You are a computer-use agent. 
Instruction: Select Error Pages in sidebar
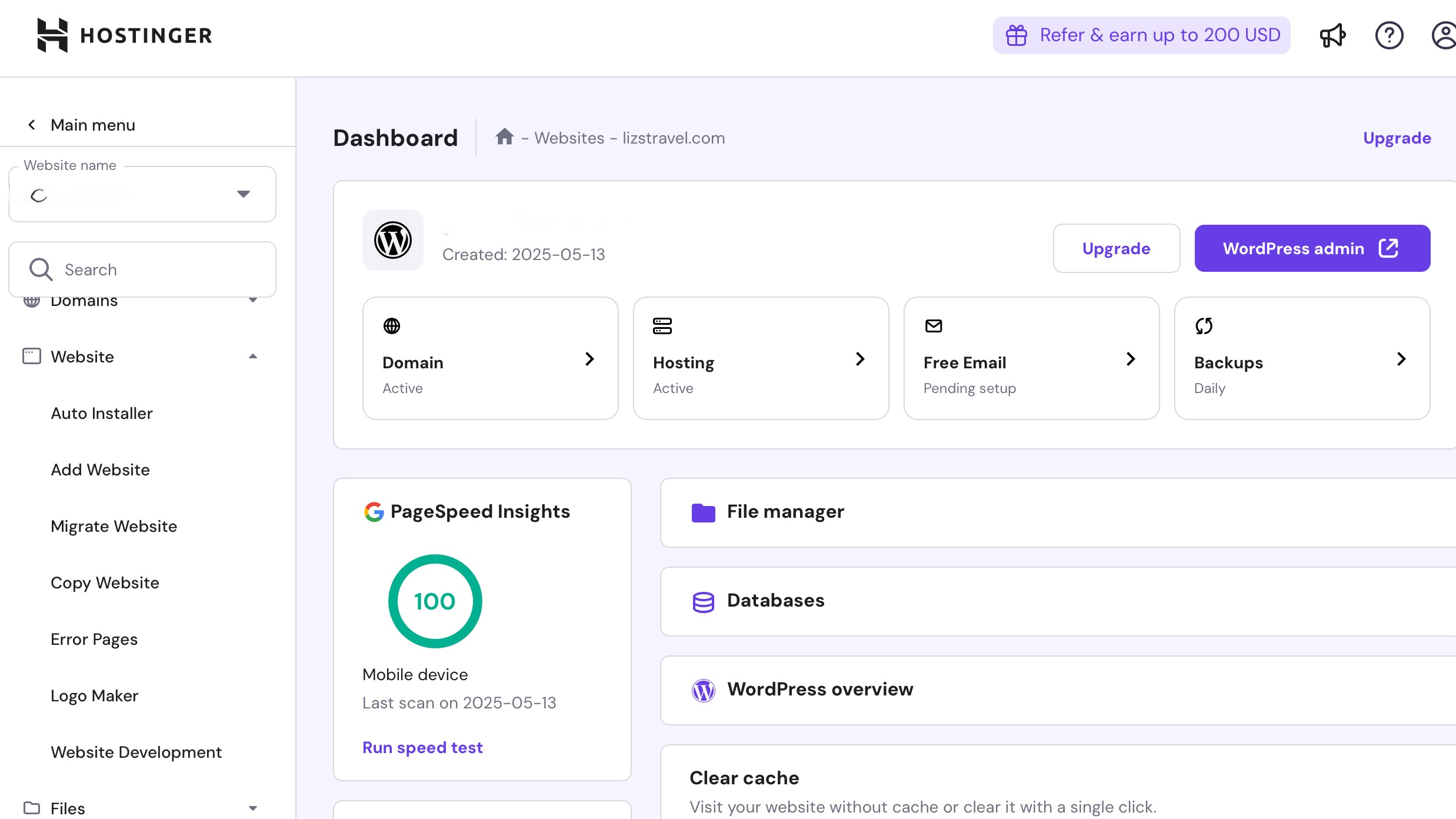point(94,639)
